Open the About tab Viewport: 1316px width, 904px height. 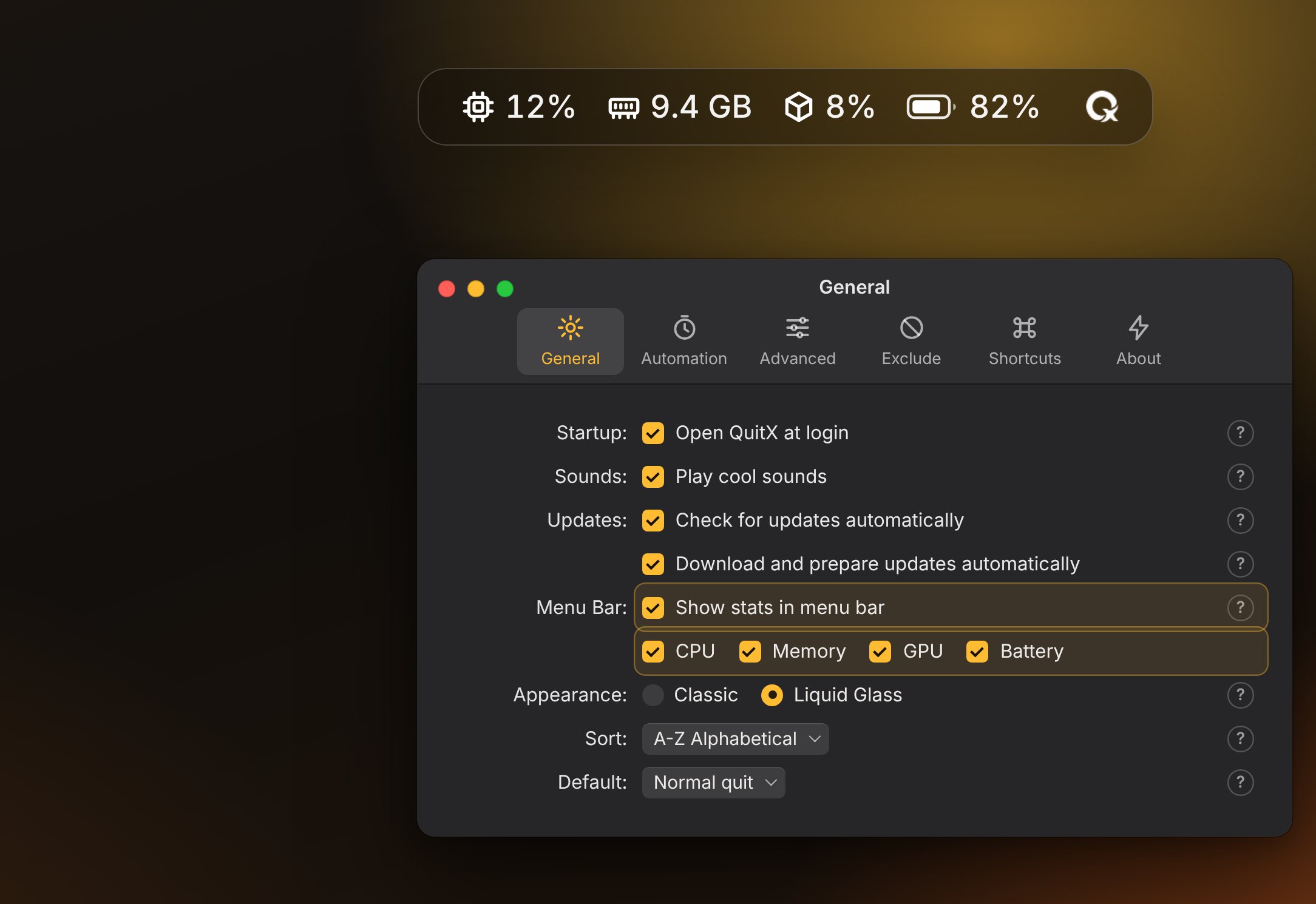click(x=1138, y=342)
